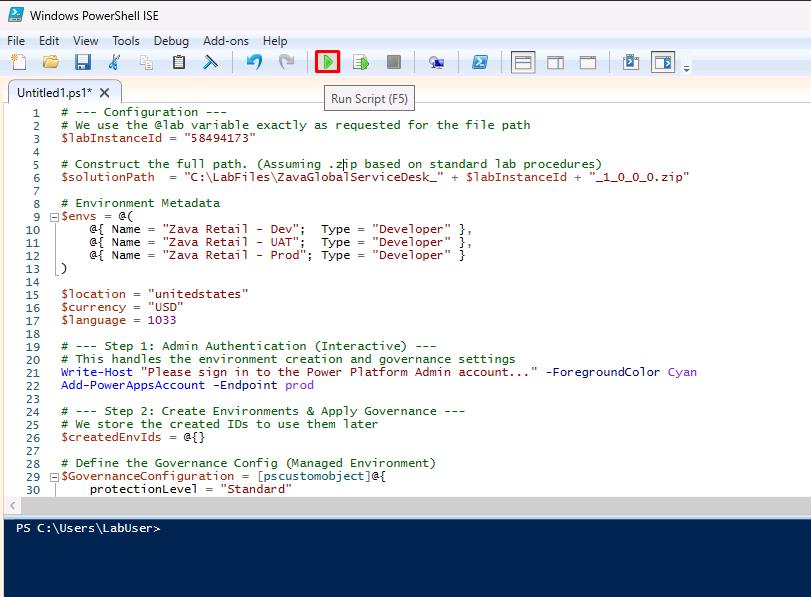The height and width of the screenshot is (597, 811).
Task: Show script pane maximized layout
Action: pyautogui.click(x=588, y=63)
